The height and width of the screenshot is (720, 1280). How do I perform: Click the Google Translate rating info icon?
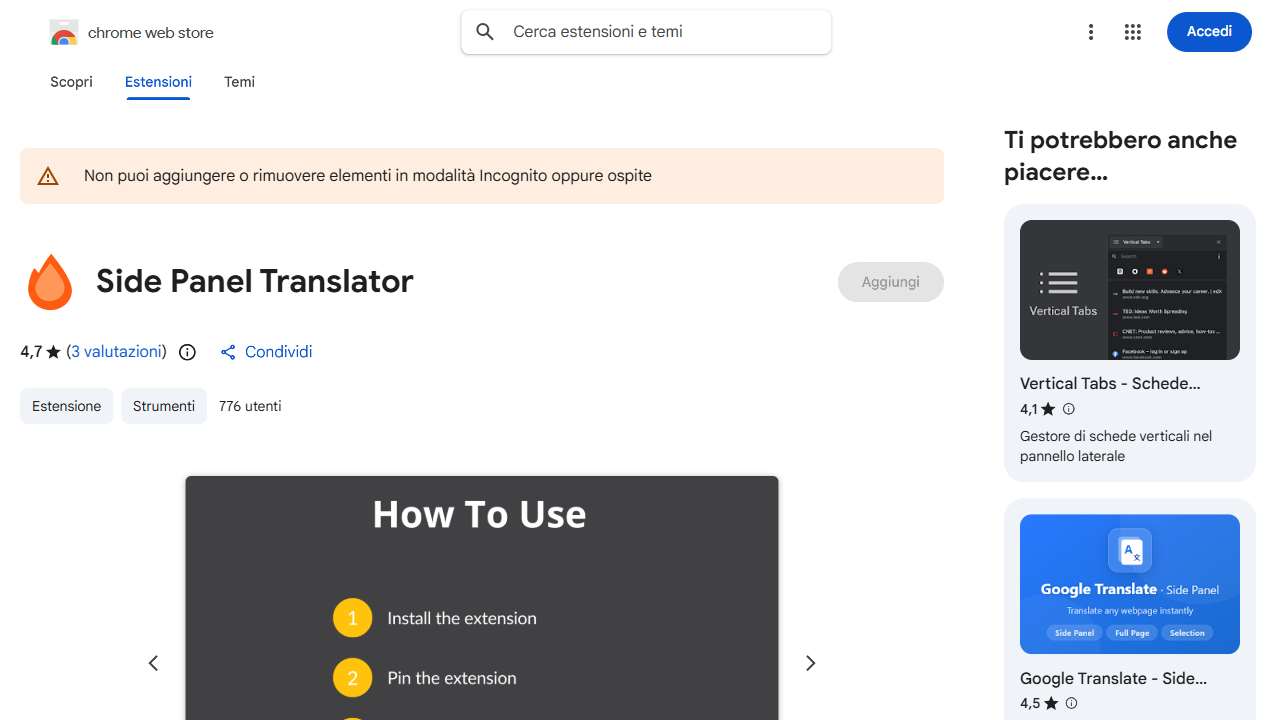click(x=1072, y=703)
